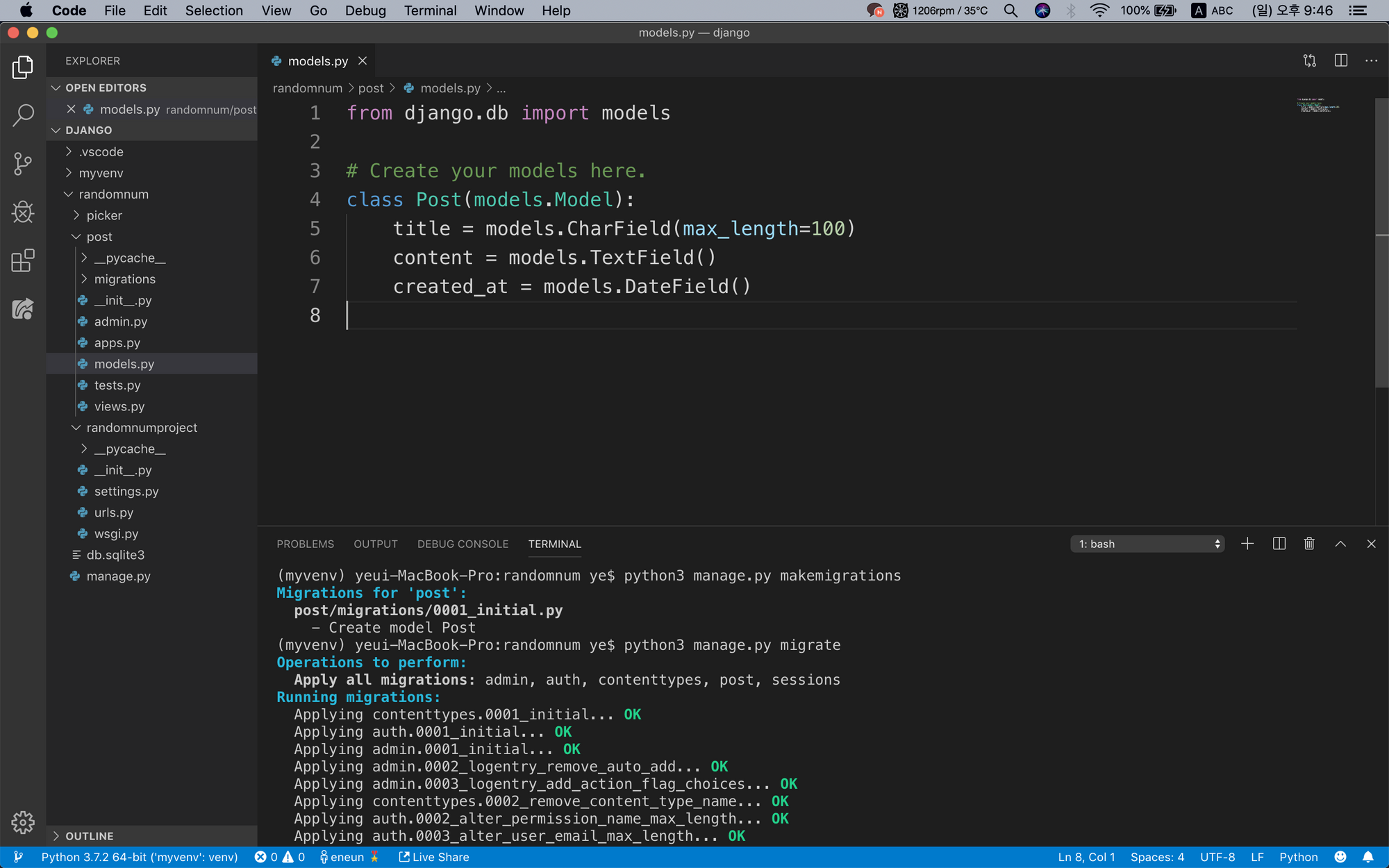
Task: Select Python 3.7.2 interpreter in status bar
Action: click(139, 857)
